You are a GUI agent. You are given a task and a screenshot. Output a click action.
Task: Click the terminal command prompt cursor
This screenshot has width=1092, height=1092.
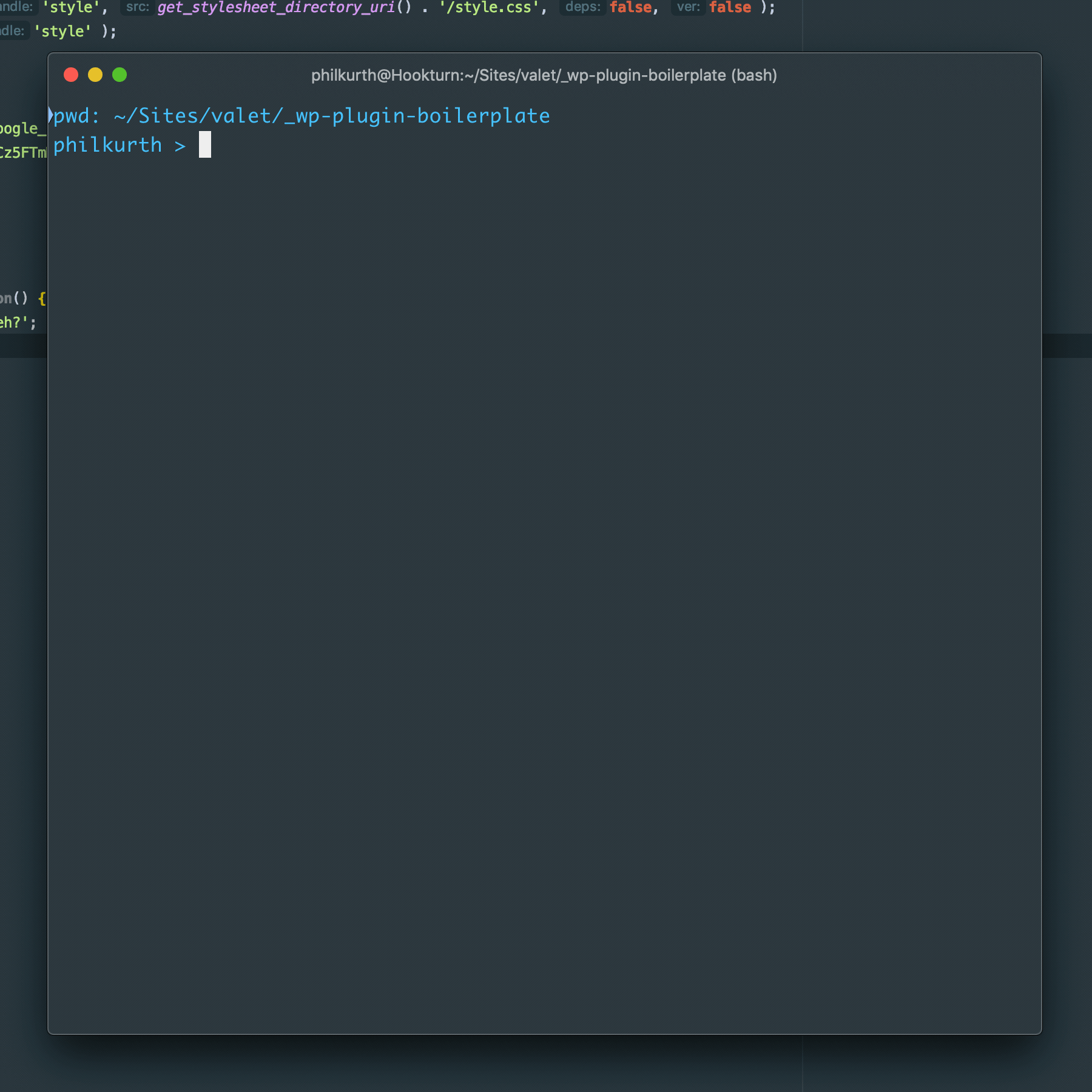[x=205, y=144]
